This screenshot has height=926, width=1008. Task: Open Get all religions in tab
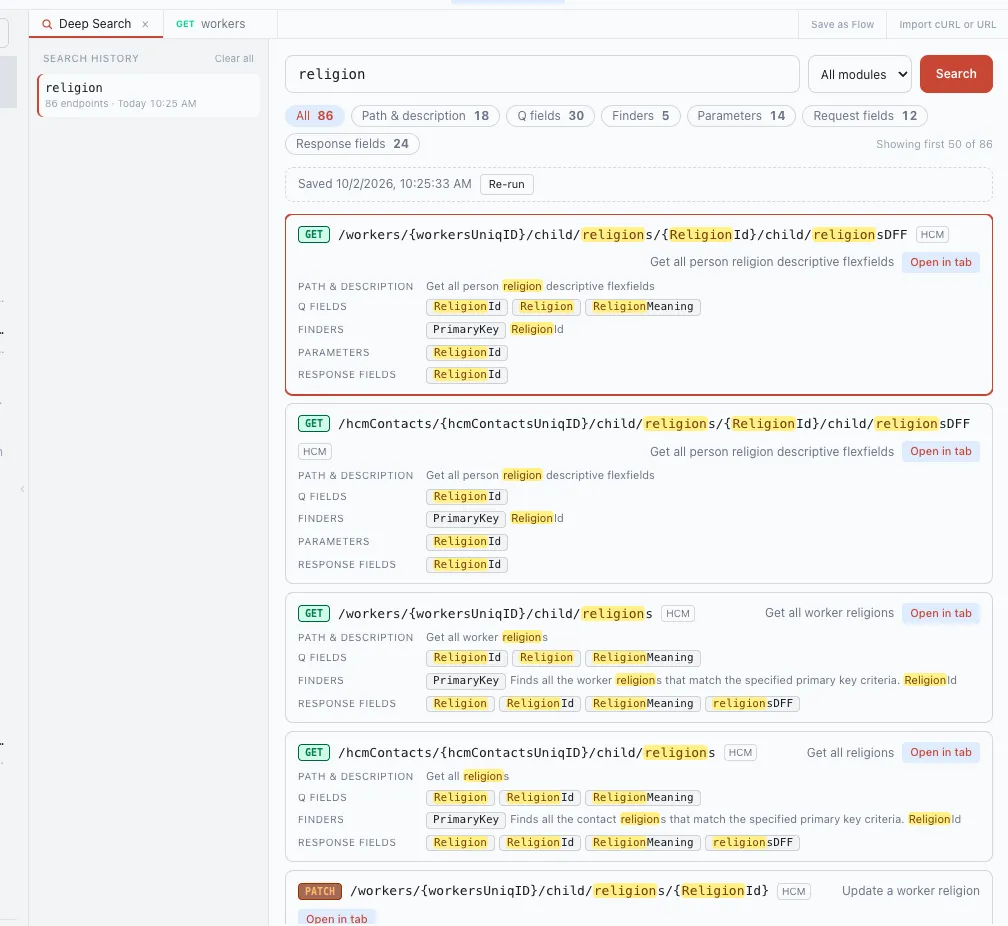(940, 752)
